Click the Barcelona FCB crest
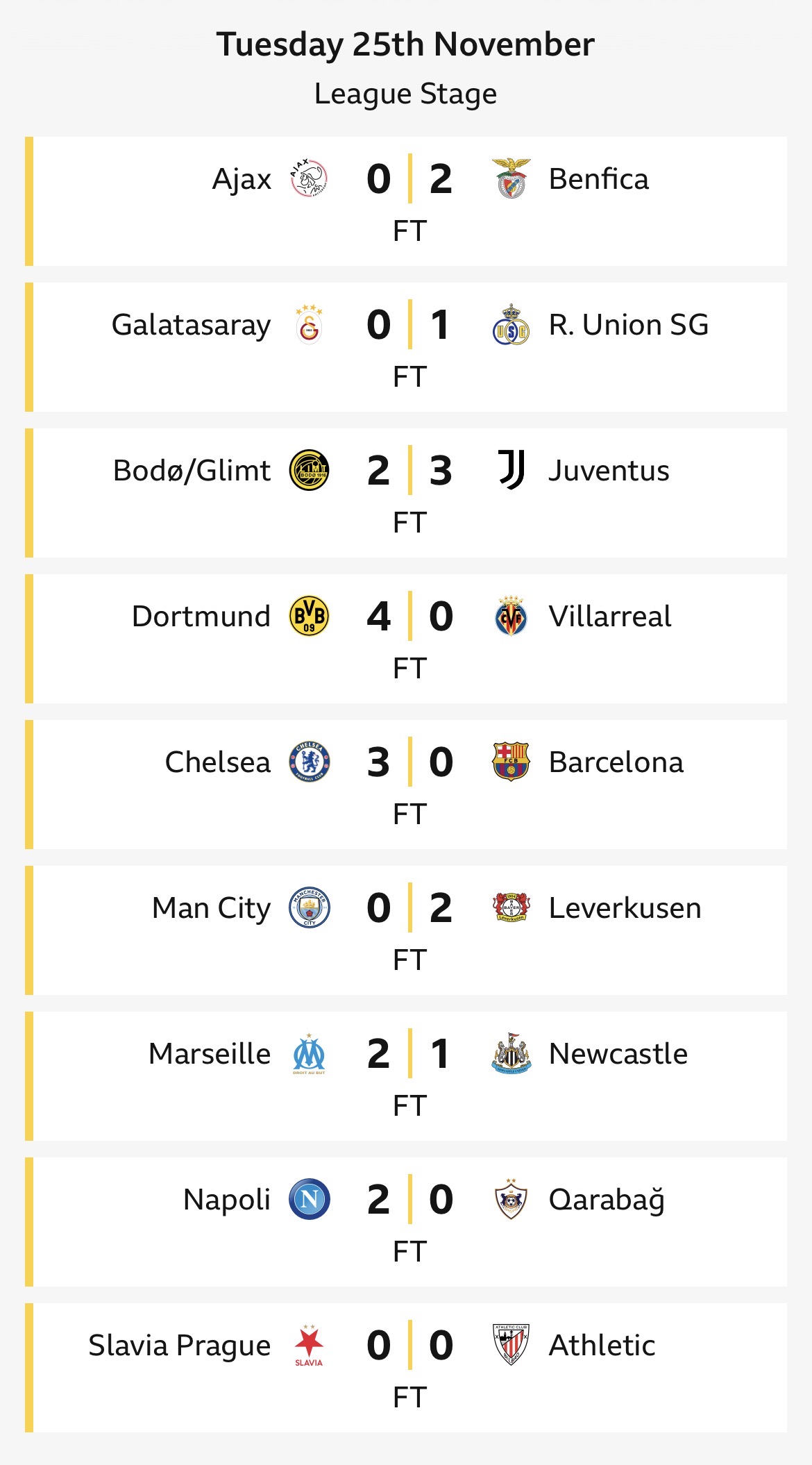 click(x=511, y=762)
